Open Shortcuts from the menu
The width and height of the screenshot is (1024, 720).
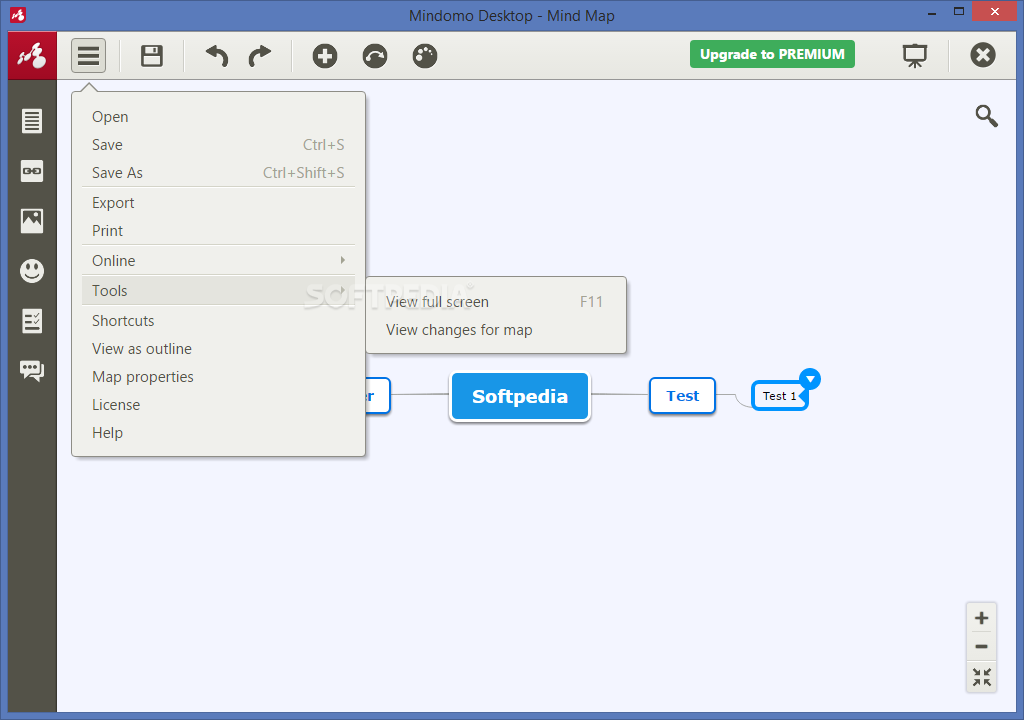218,321
